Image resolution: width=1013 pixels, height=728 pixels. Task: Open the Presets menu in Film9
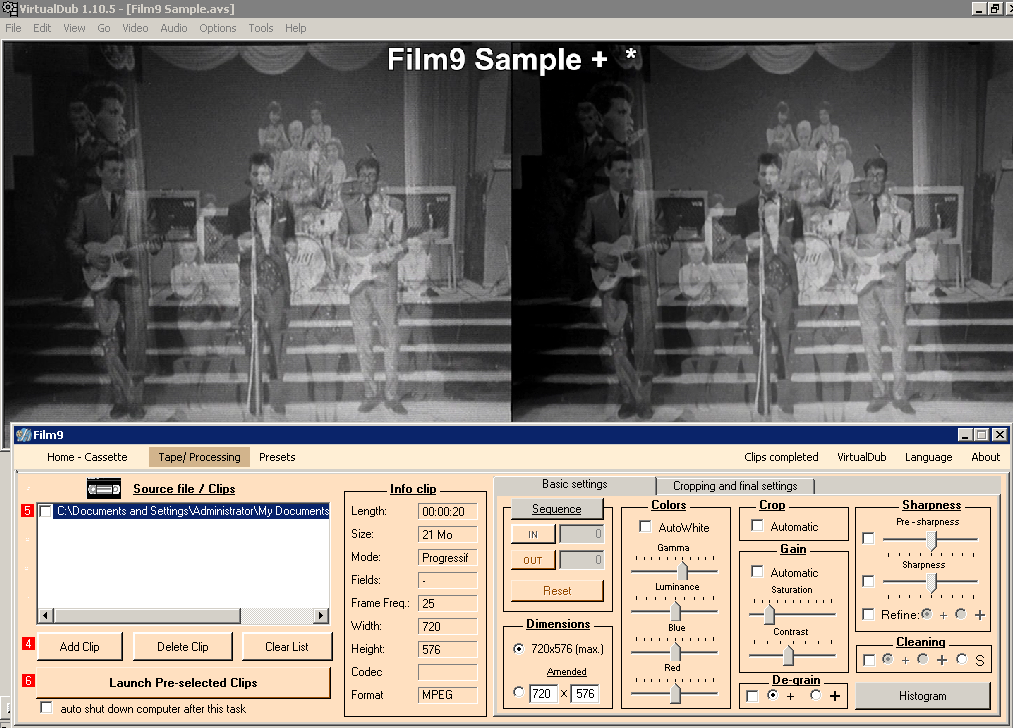[277, 457]
